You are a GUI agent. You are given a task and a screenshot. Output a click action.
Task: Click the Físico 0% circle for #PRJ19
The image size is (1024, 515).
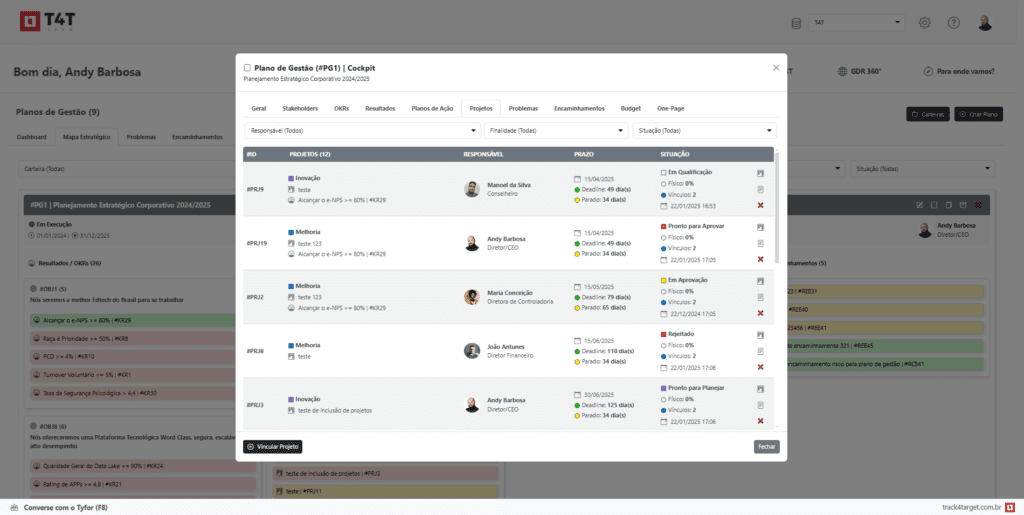tap(663, 237)
